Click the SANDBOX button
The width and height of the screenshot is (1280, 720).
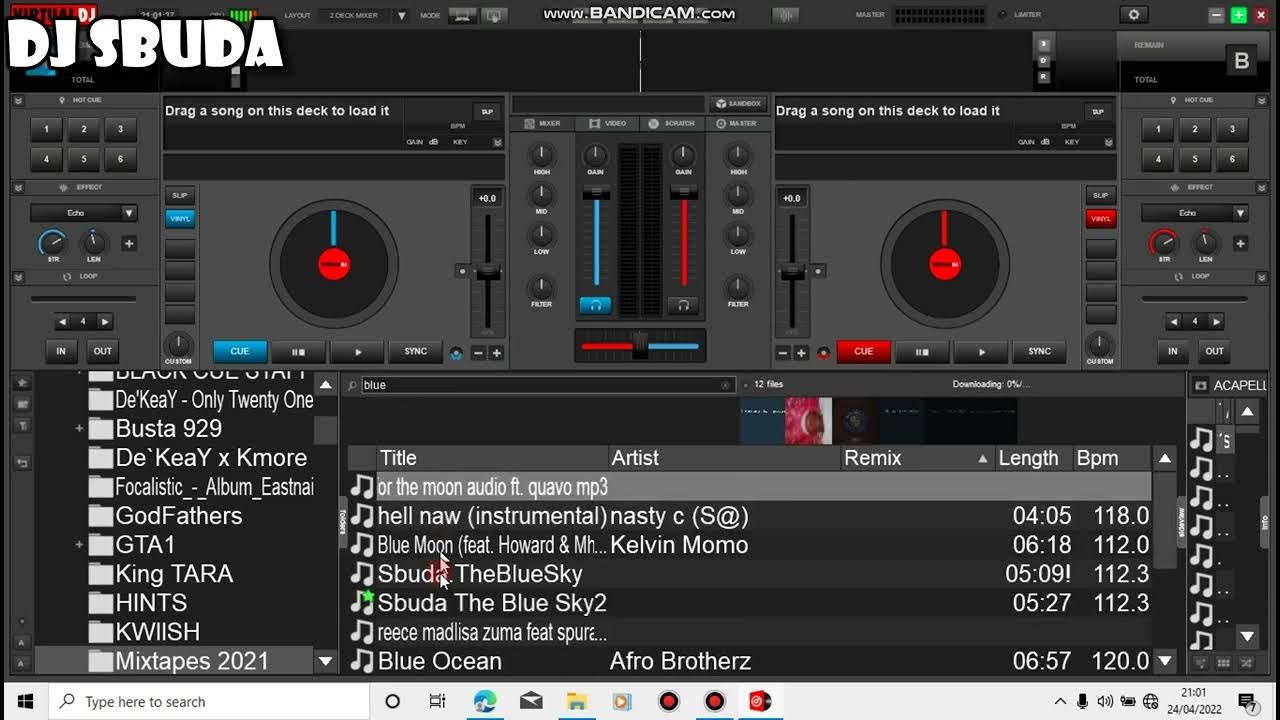[x=738, y=104]
